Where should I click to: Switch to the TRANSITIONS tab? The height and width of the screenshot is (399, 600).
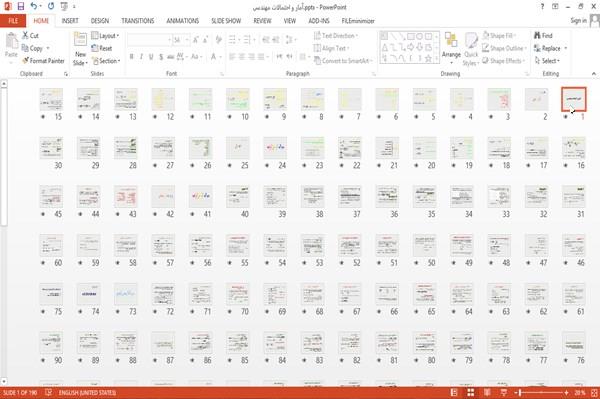coord(138,21)
